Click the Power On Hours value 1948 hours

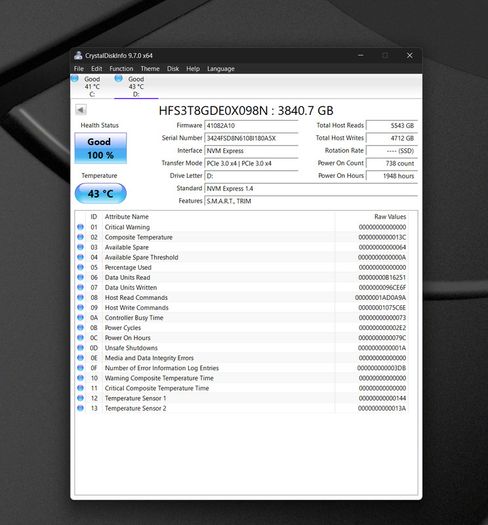tap(392, 176)
